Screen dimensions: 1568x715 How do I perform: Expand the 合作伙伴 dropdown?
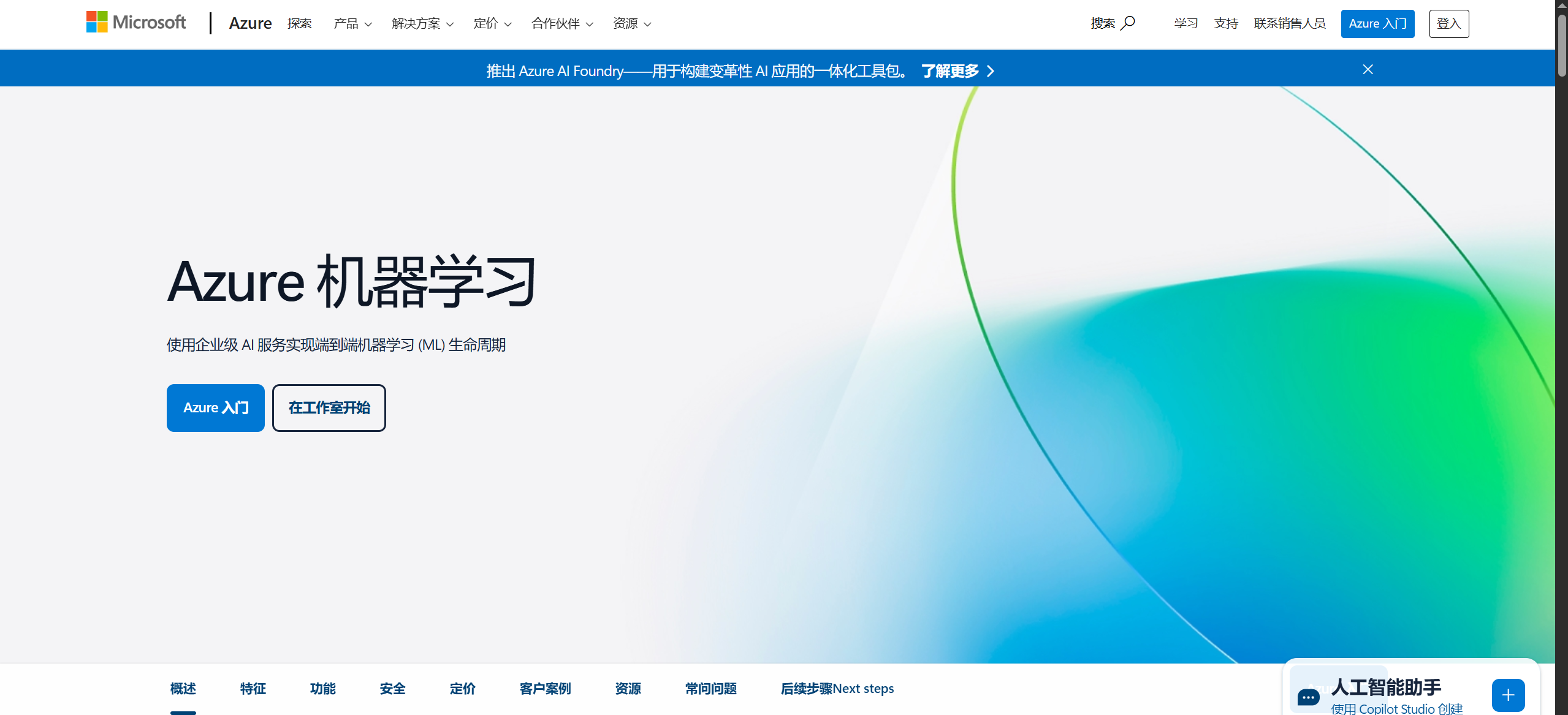pos(562,23)
